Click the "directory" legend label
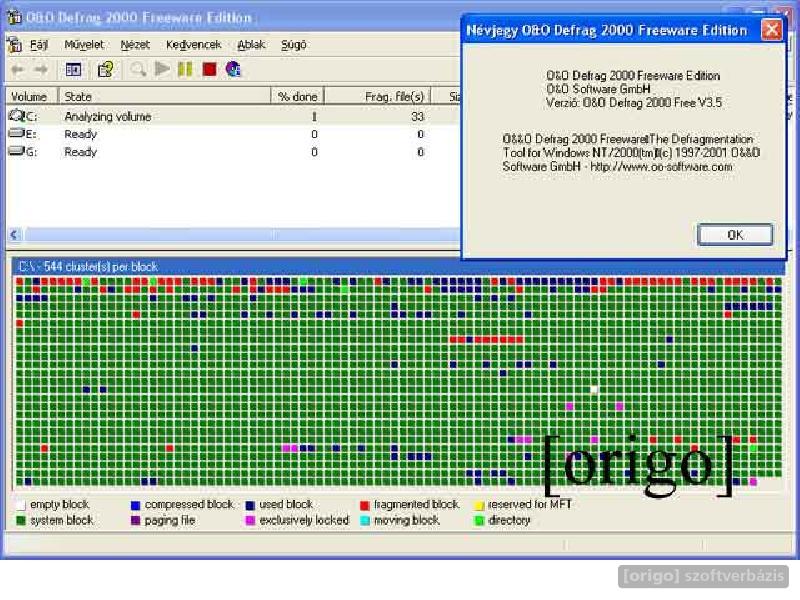This screenshot has height=600, width=800. [509, 520]
